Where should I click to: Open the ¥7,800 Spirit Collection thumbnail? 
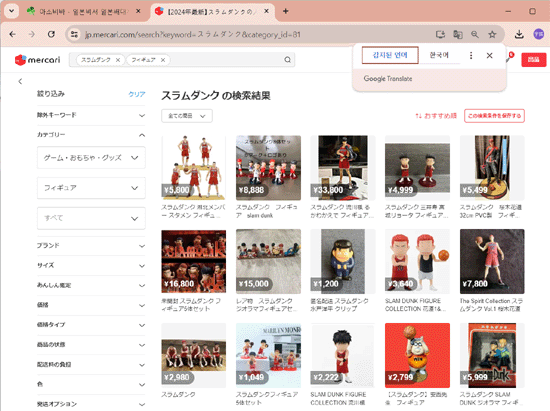point(492,262)
